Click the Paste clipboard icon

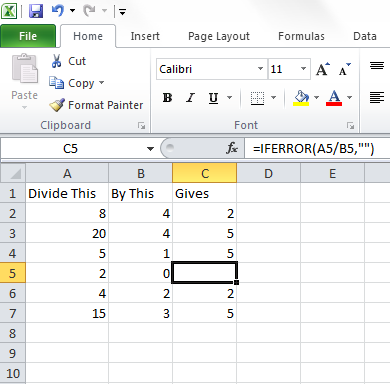pos(25,68)
